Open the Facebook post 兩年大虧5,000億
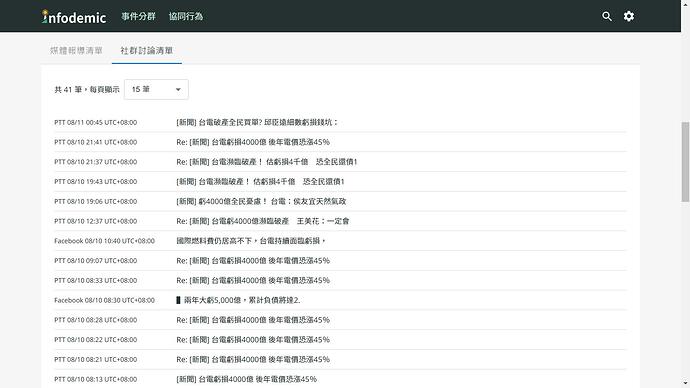 [238, 300]
